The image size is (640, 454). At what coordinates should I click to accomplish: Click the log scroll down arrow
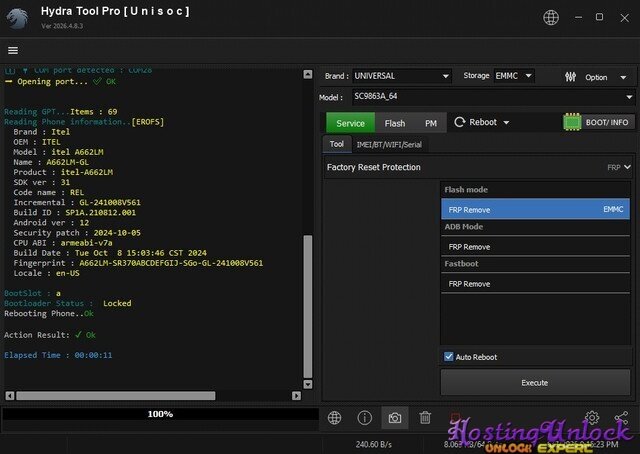(308, 384)
